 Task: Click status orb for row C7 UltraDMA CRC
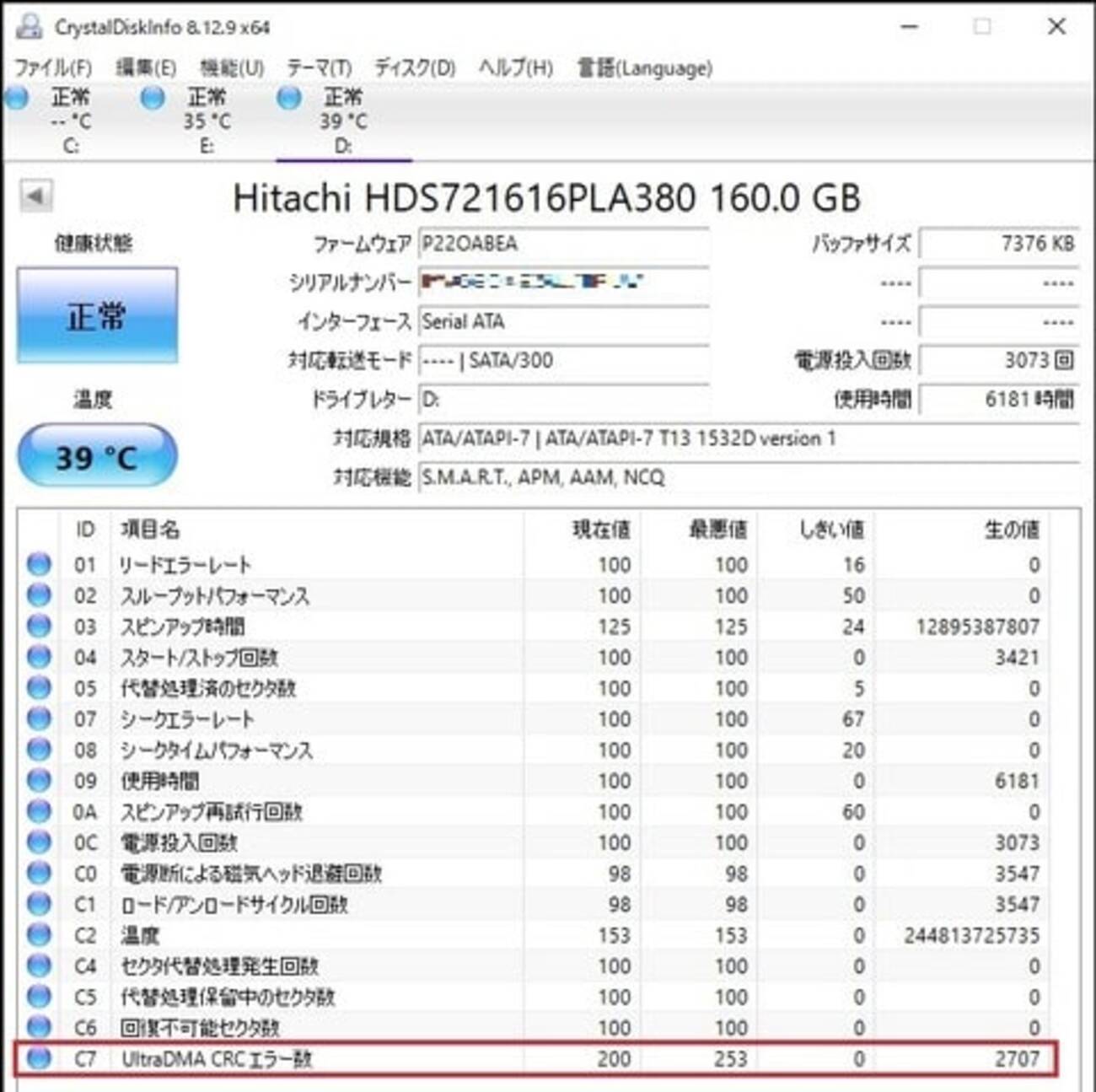(39, 1058)
